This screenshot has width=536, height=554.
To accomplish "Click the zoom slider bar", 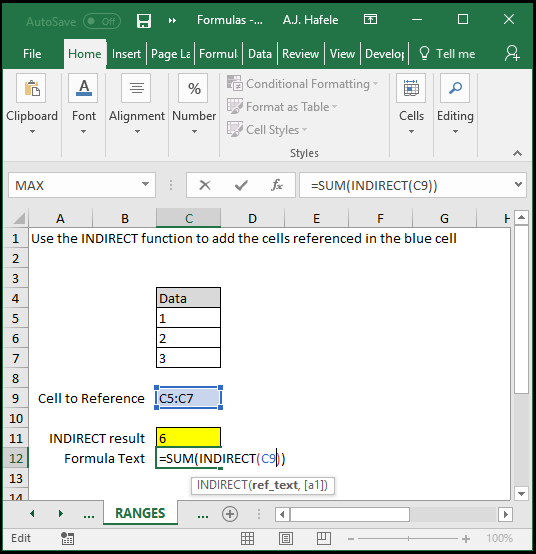I will 408,538.
